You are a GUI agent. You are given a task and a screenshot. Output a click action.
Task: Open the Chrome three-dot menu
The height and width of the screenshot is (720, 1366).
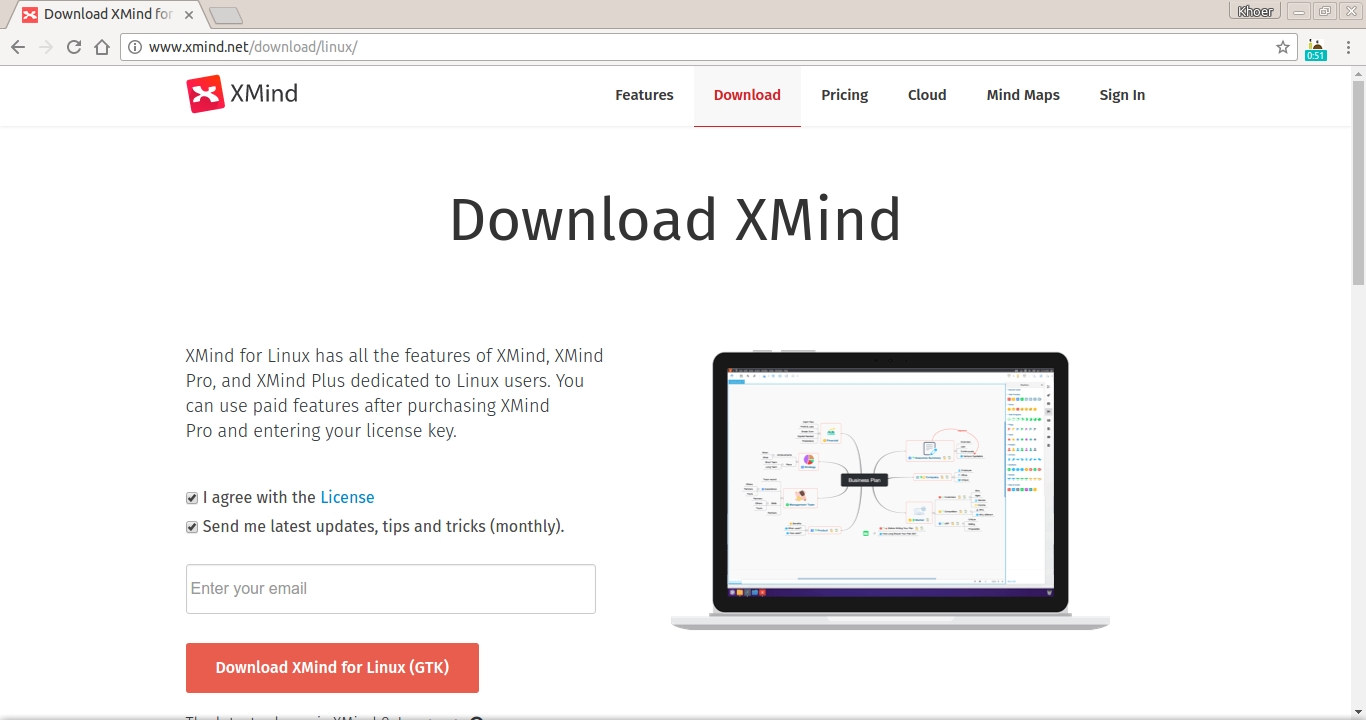[x=1349, y=47]
